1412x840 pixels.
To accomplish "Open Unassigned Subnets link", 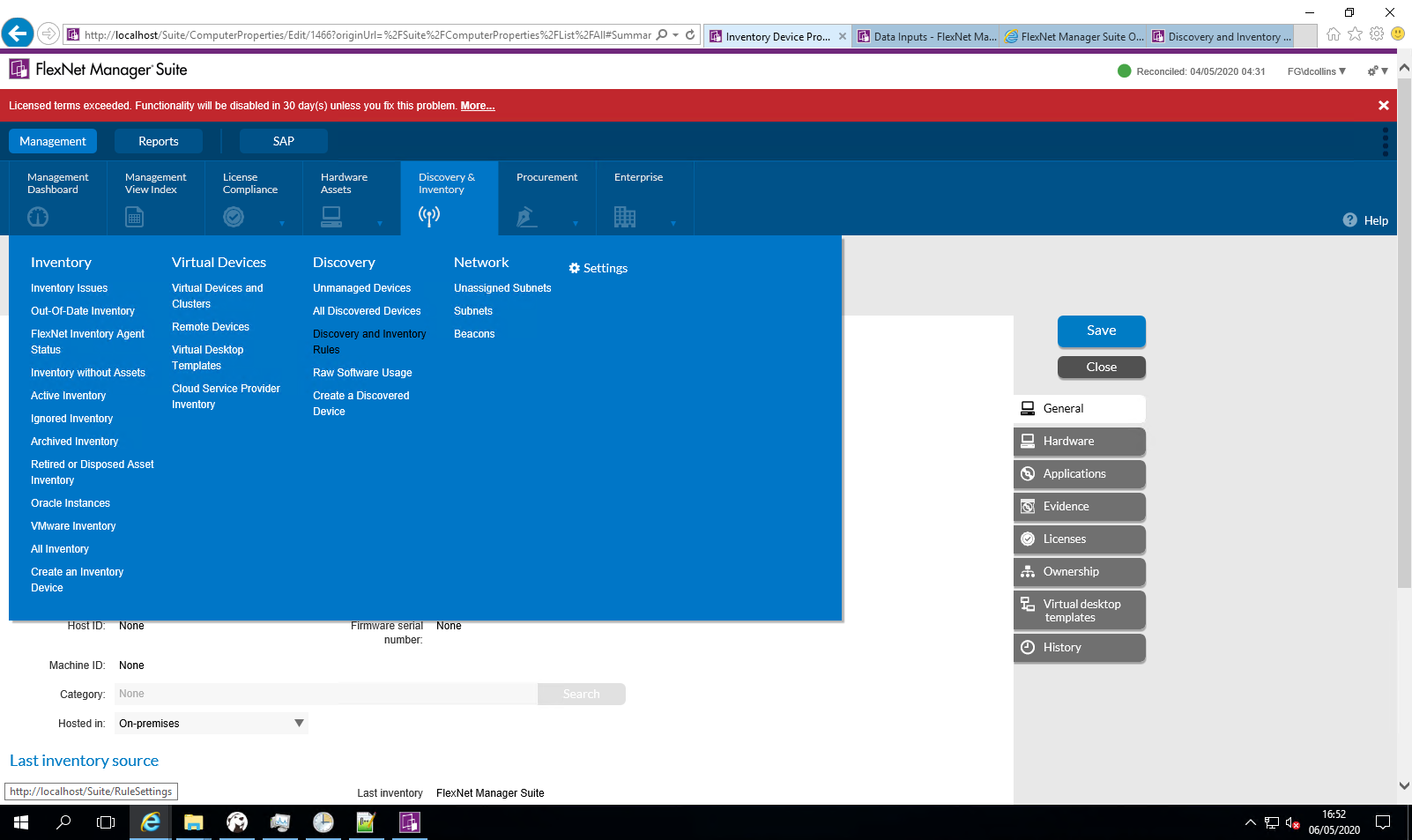I will point(502,288).
